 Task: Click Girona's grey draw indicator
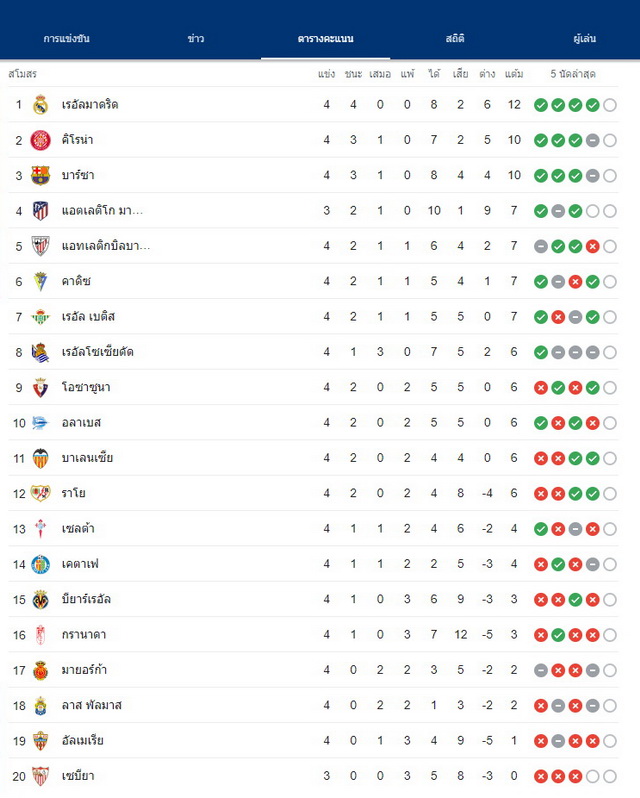(x=592, y=140)
